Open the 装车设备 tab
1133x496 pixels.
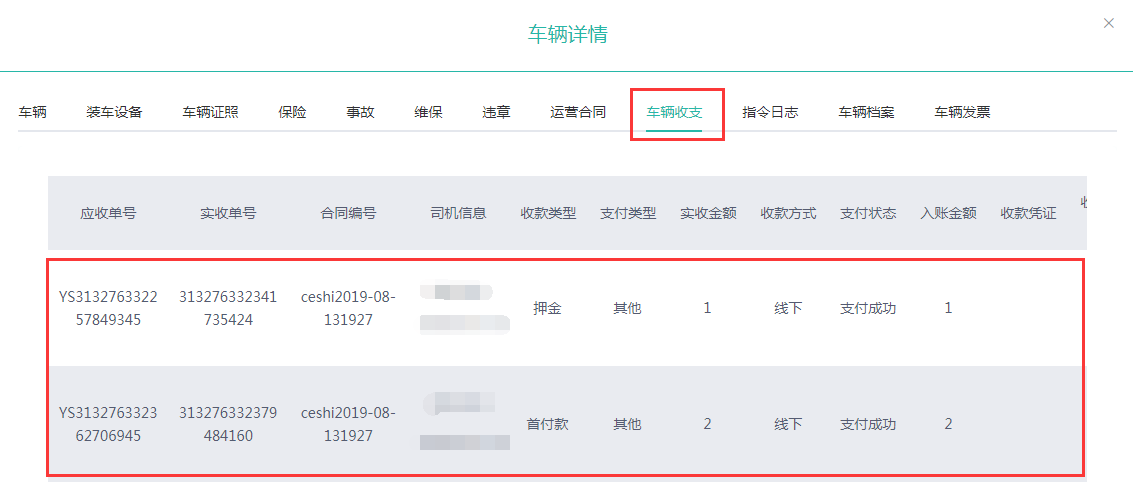tap(114, 112)
